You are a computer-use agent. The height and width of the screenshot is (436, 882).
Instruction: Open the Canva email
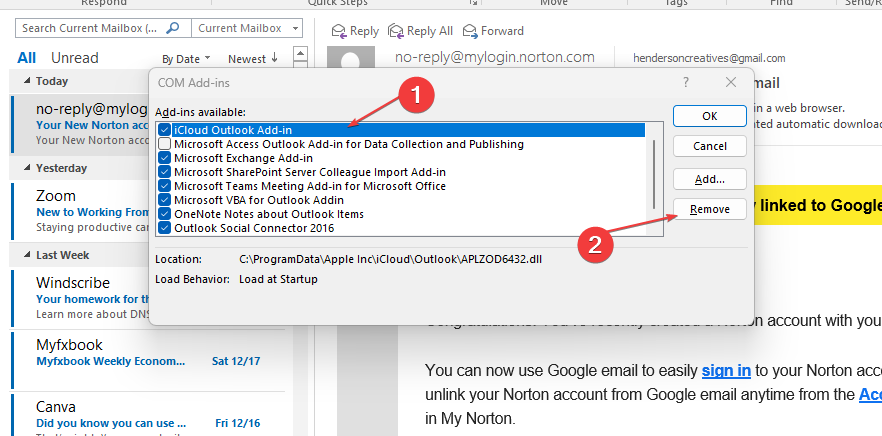click(148, 415)
